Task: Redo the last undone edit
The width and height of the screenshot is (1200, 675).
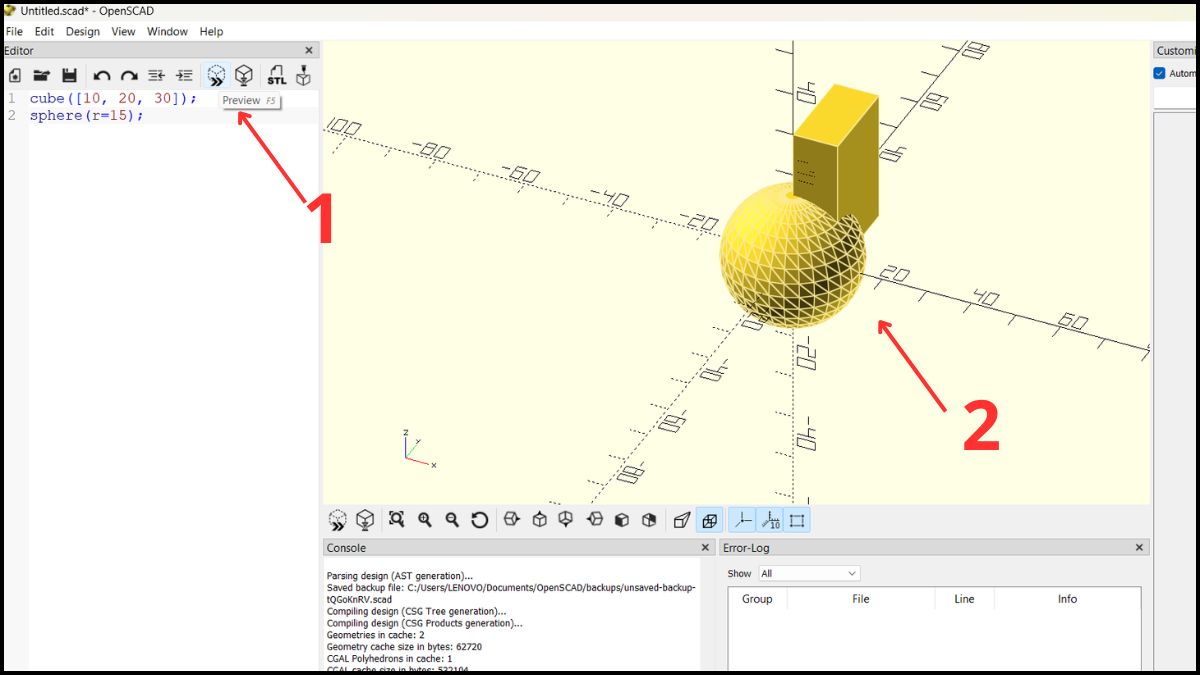Action: [x=129, y=75]
